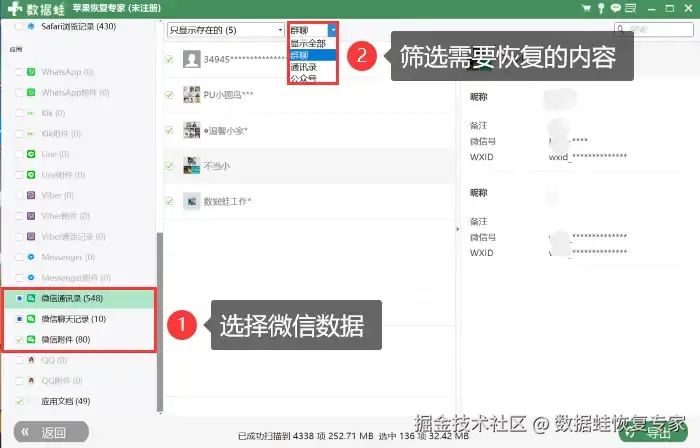The height and width of the screenshot is (448, 700).
Task: Click the green 导出 export button
Action: pos(653,432)
